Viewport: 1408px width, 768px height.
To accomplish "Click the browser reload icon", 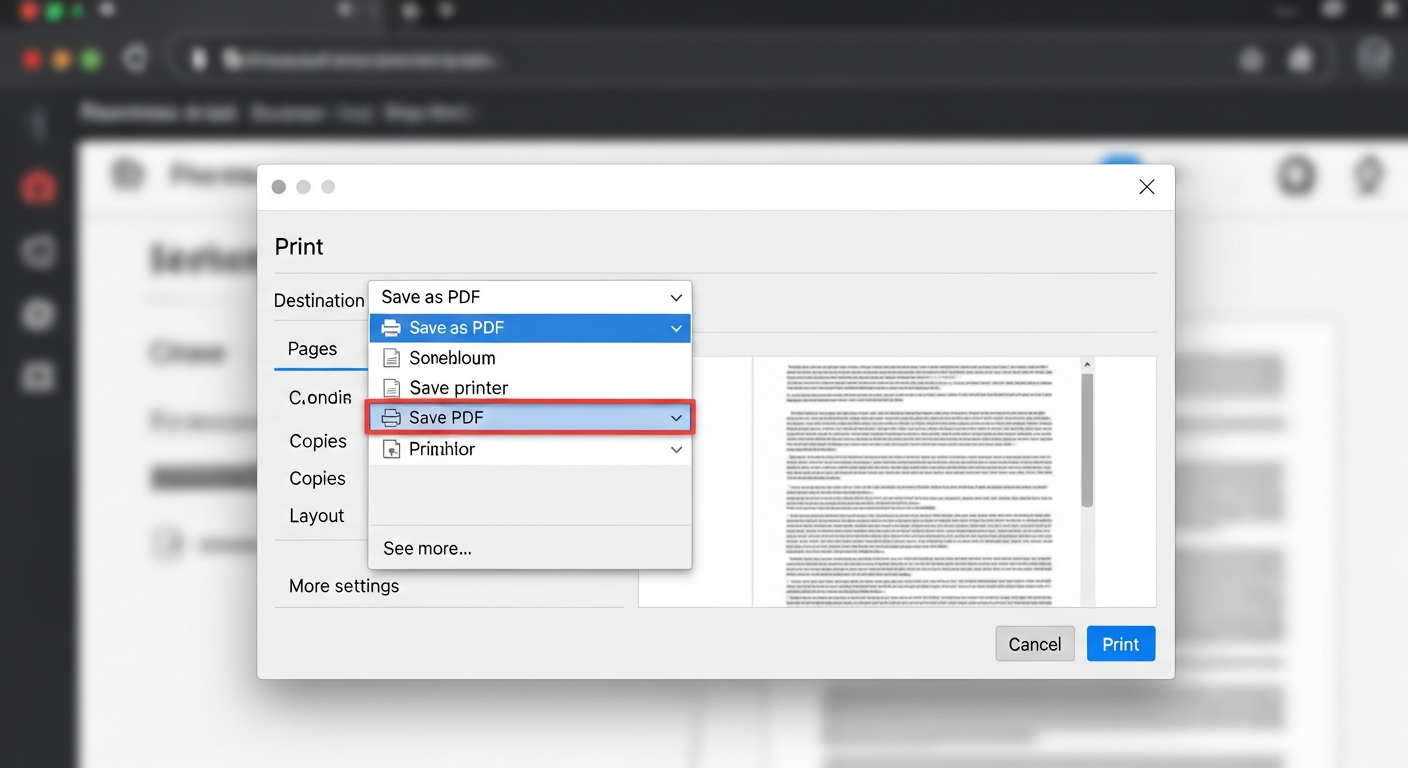I will point(135,59).
